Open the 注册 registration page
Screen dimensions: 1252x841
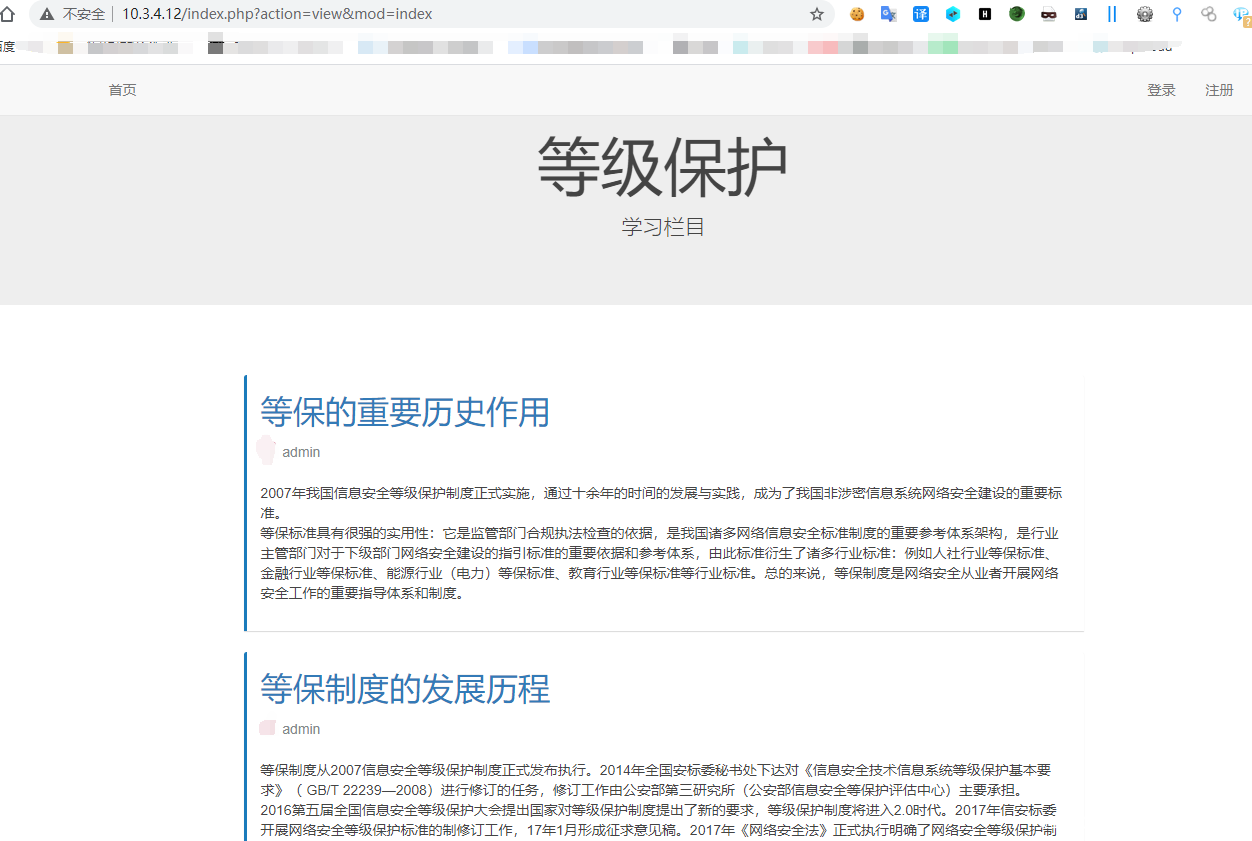coord(1219,90)
